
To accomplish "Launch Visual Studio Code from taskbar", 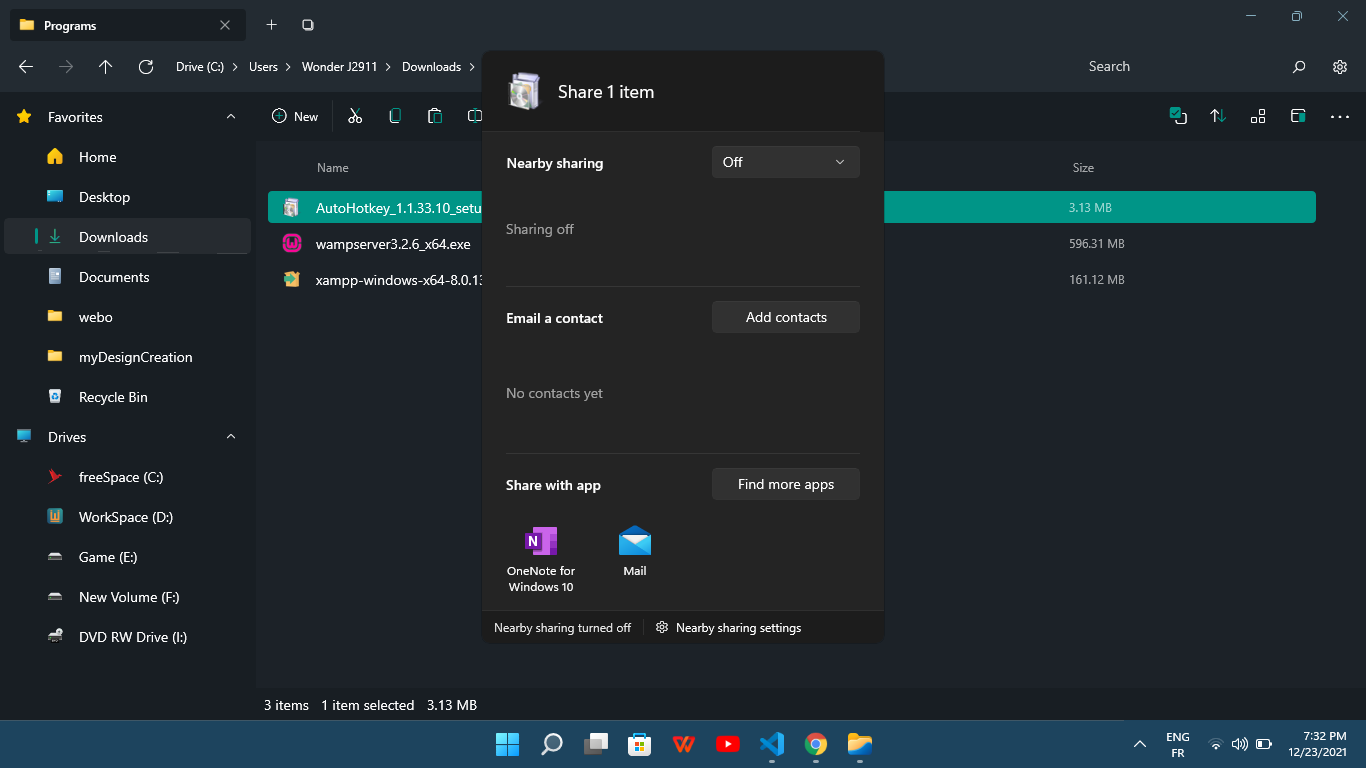I will tap(772, 744).
